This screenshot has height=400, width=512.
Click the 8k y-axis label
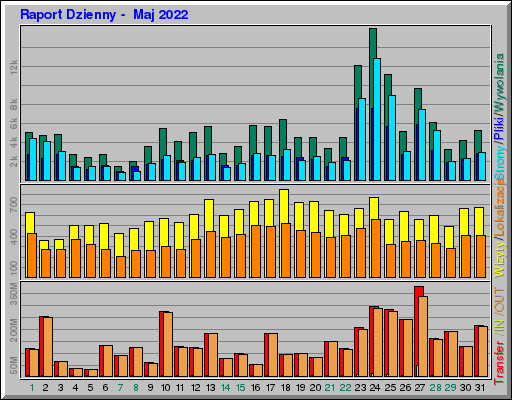point(14,105)
